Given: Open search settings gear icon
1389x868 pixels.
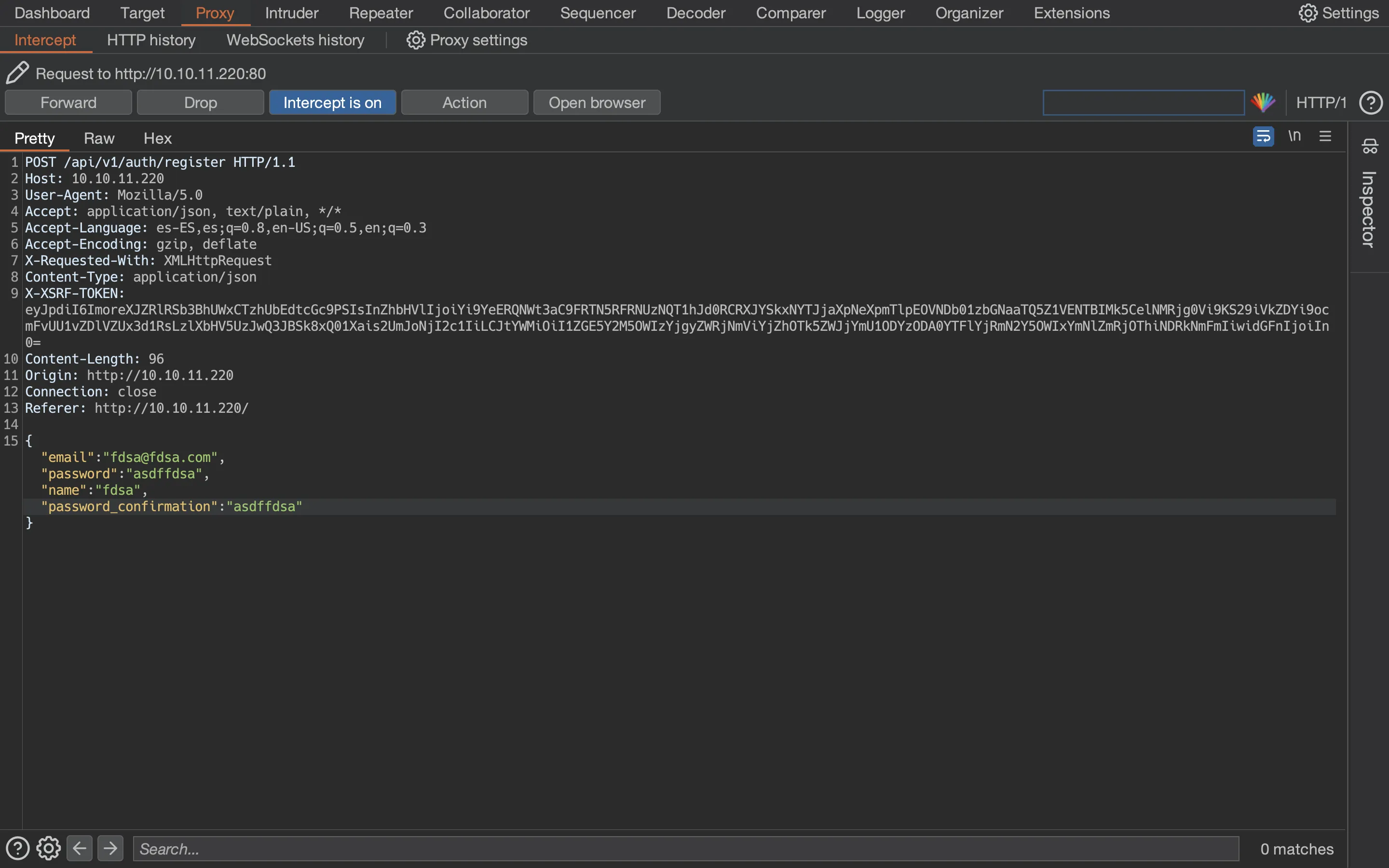Looking at the screenshot, I should click(48, 849).
